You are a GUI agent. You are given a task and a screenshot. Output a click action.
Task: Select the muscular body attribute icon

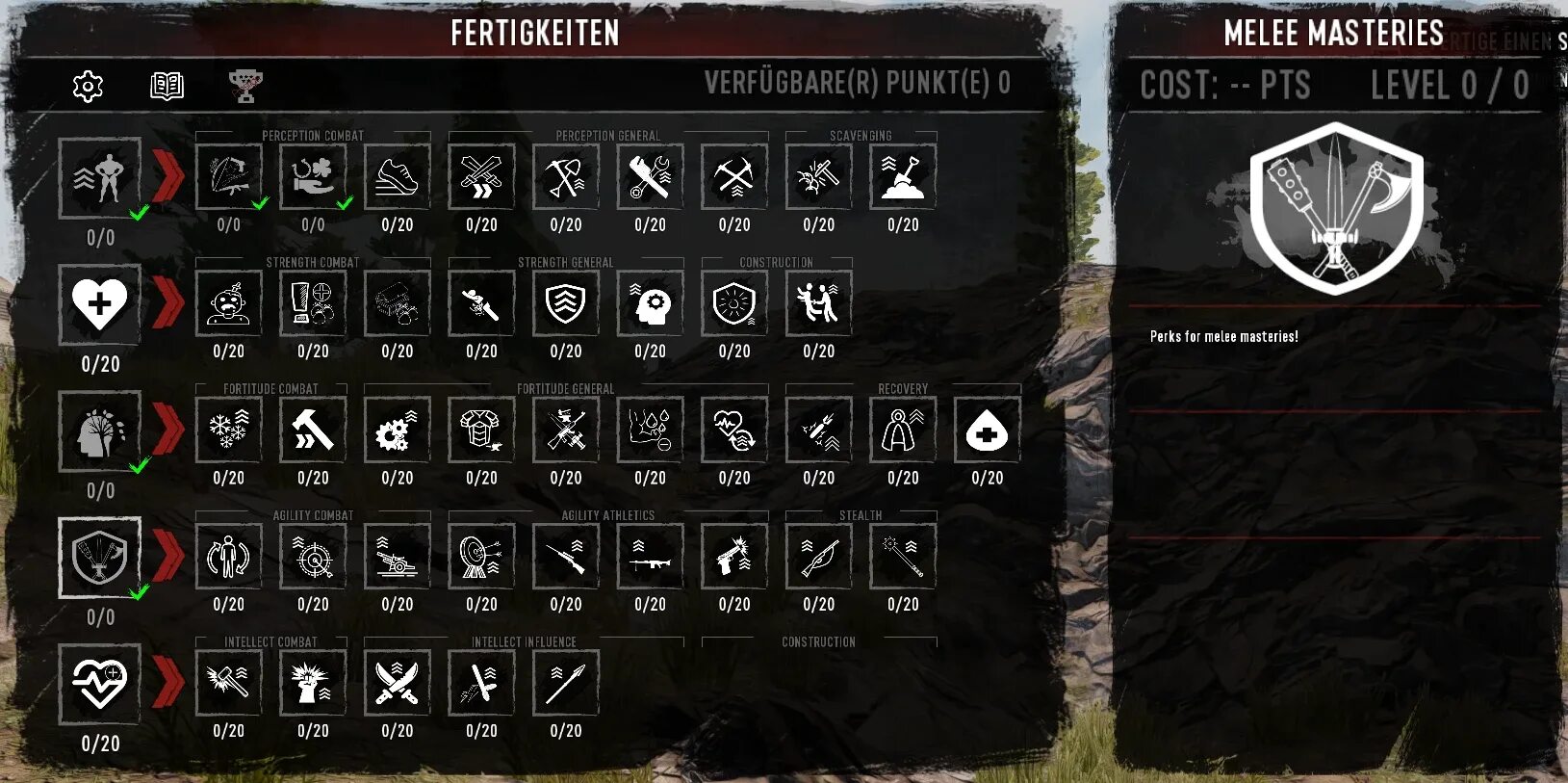click(100, 177)
